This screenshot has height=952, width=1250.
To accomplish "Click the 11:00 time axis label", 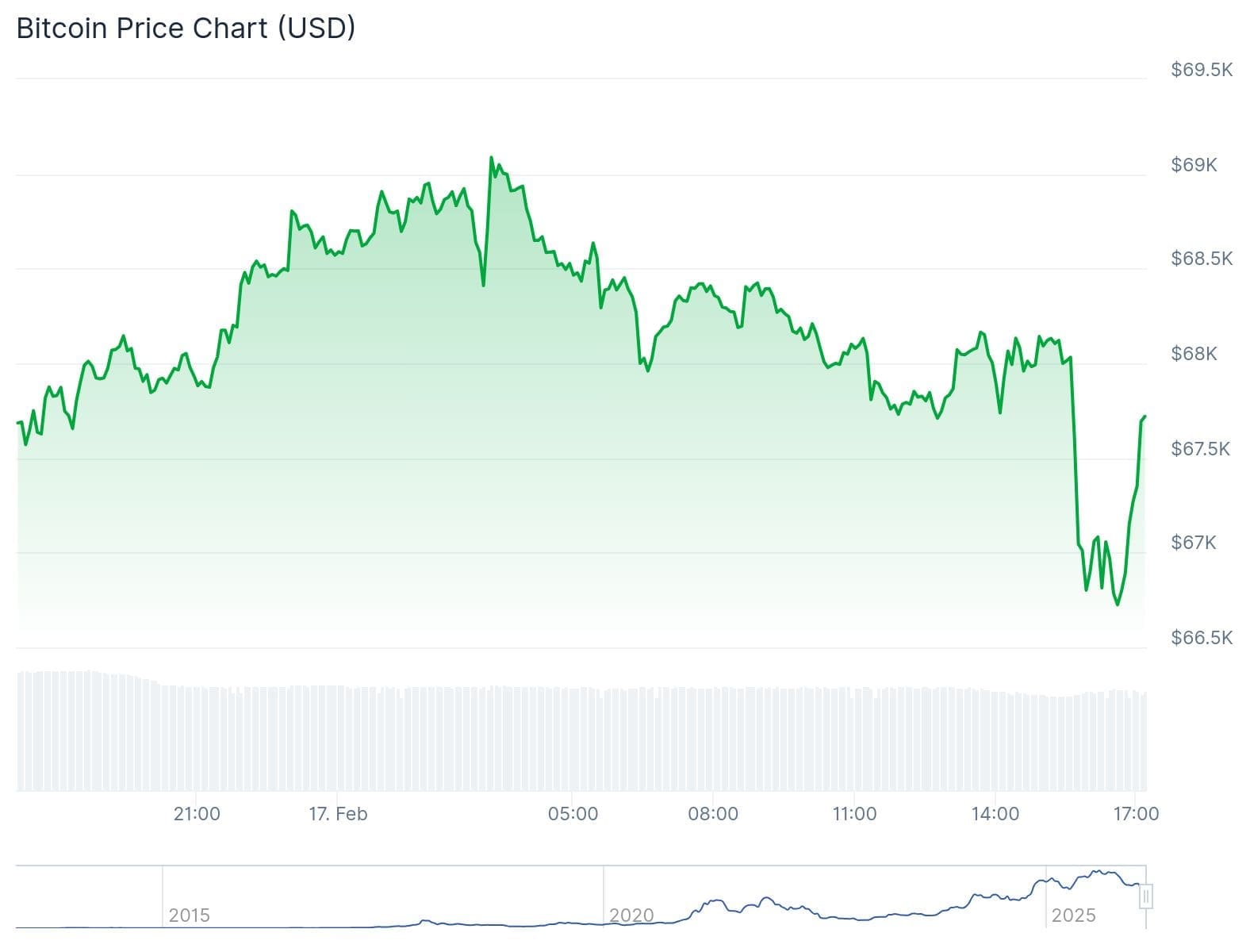I will pos(854,814).
